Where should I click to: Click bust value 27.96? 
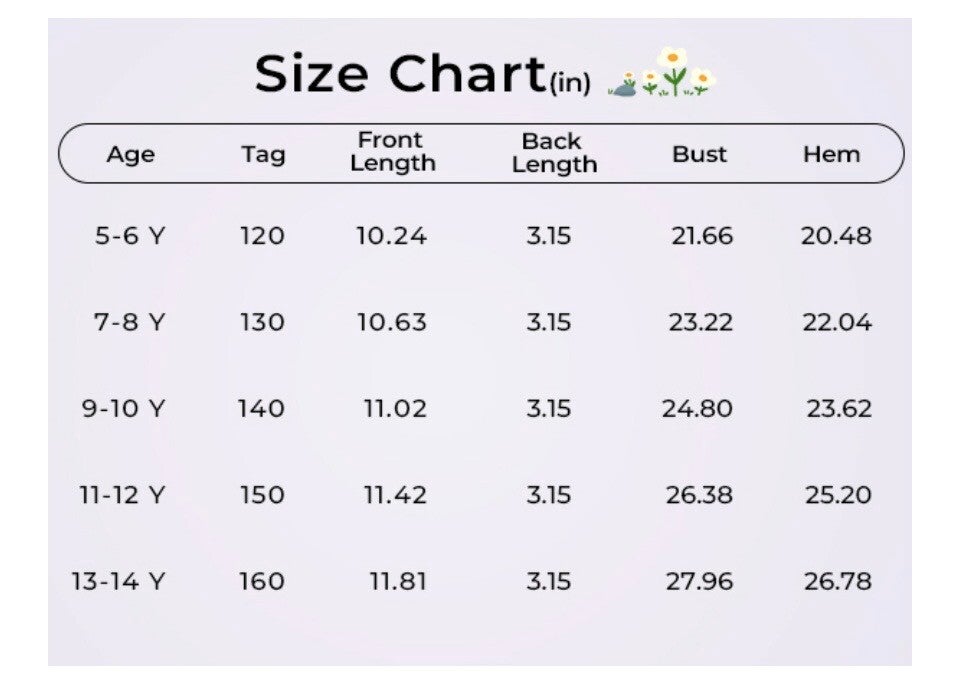699,581
